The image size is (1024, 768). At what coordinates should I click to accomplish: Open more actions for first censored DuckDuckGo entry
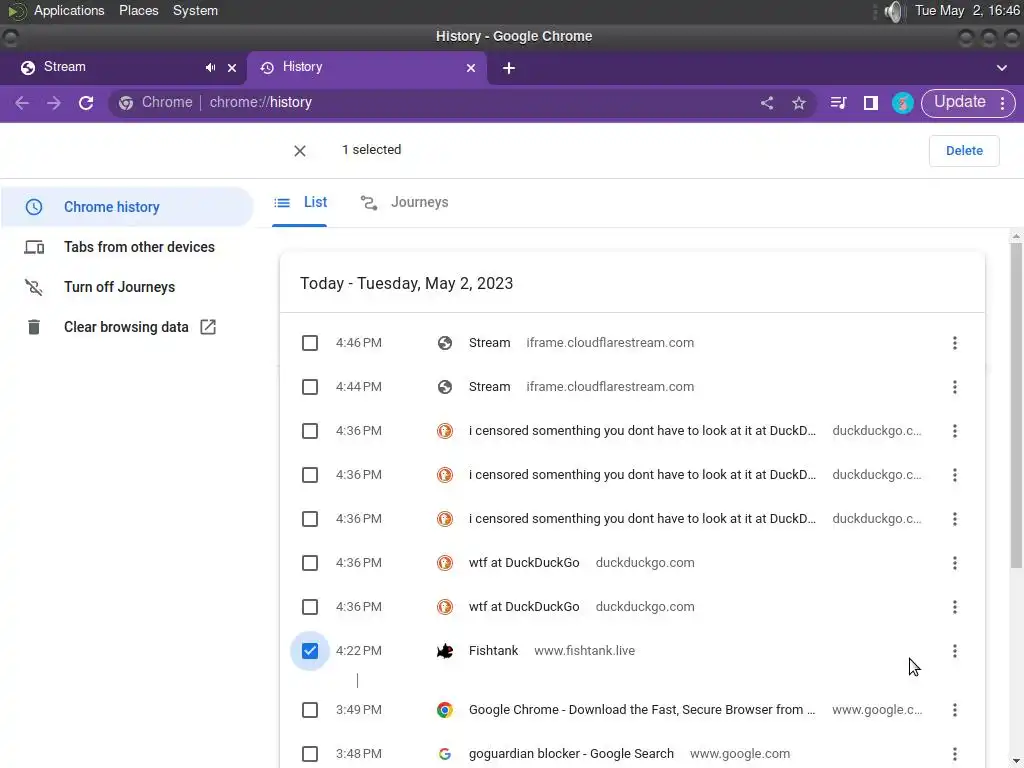pos(955,431)
